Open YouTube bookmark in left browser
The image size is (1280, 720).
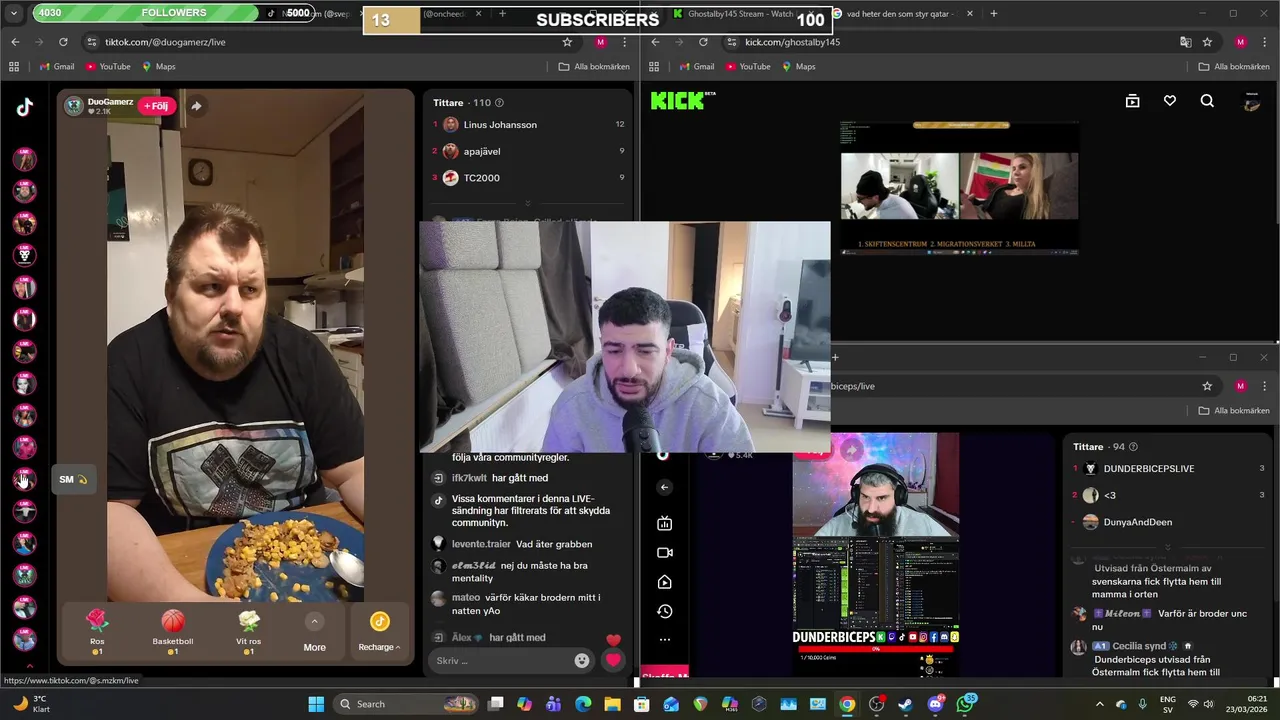pos(108,67)
